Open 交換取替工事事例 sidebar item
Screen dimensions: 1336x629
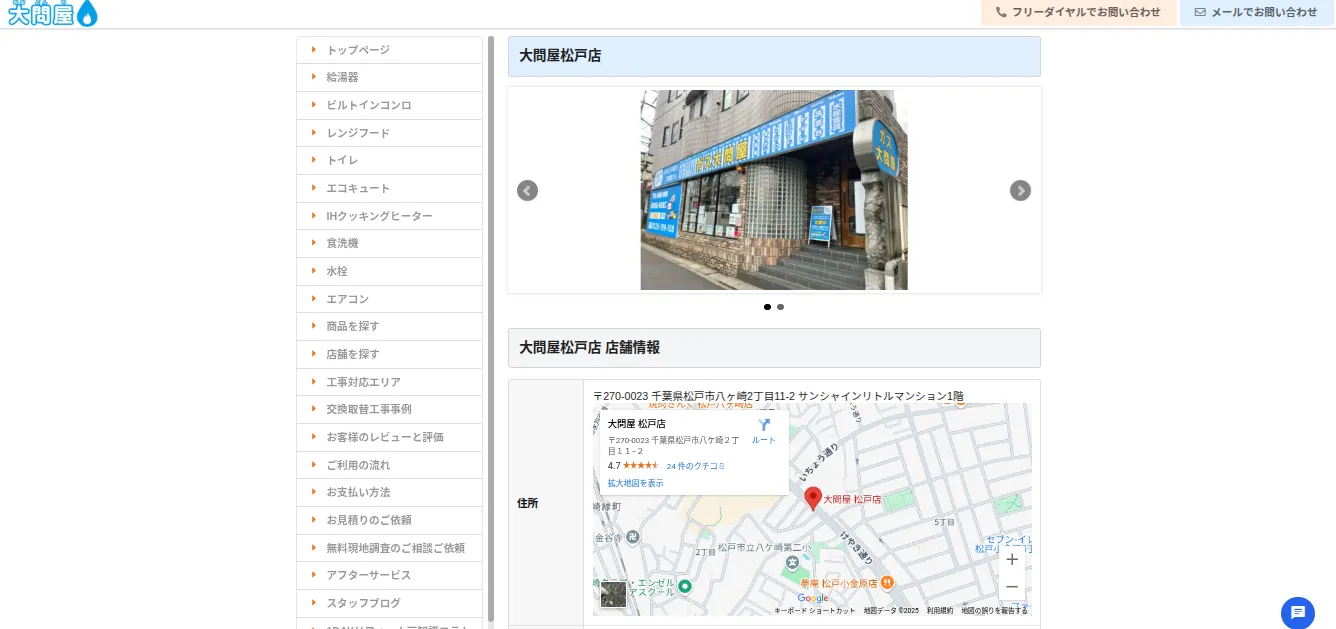pyautogui.click(x=389, y=409)
